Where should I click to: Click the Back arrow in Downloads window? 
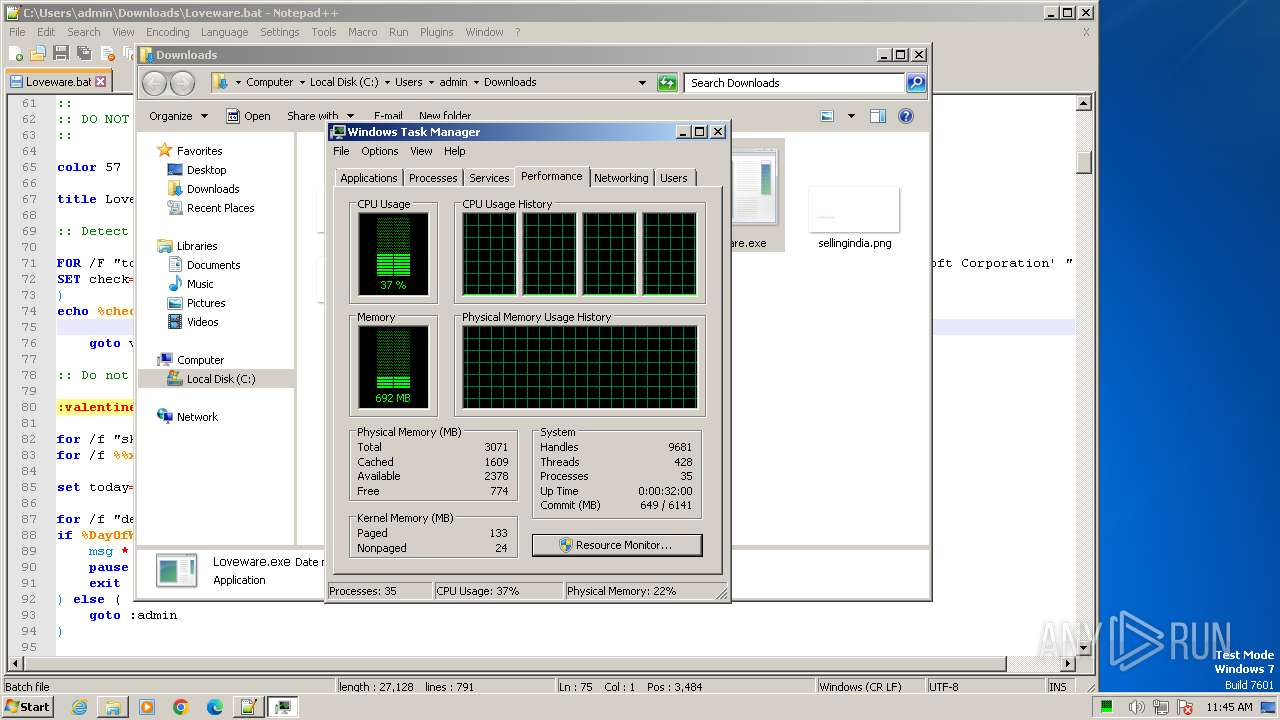pyautogui.click(x=154, y=83)
